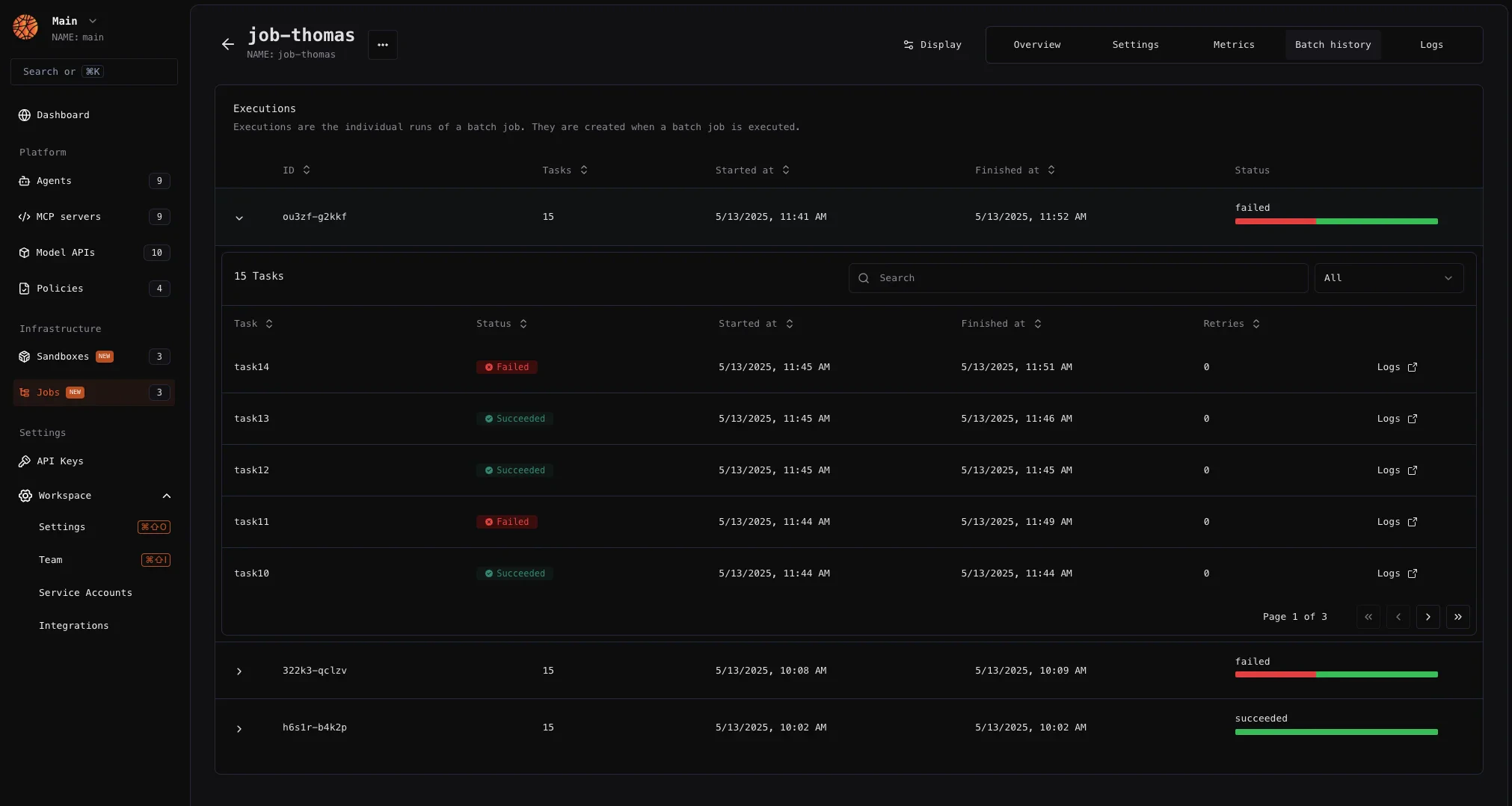This screenshot has width=1512, height=806.
Task: Open the All status filter dropdown
Action: (1389, 278)
